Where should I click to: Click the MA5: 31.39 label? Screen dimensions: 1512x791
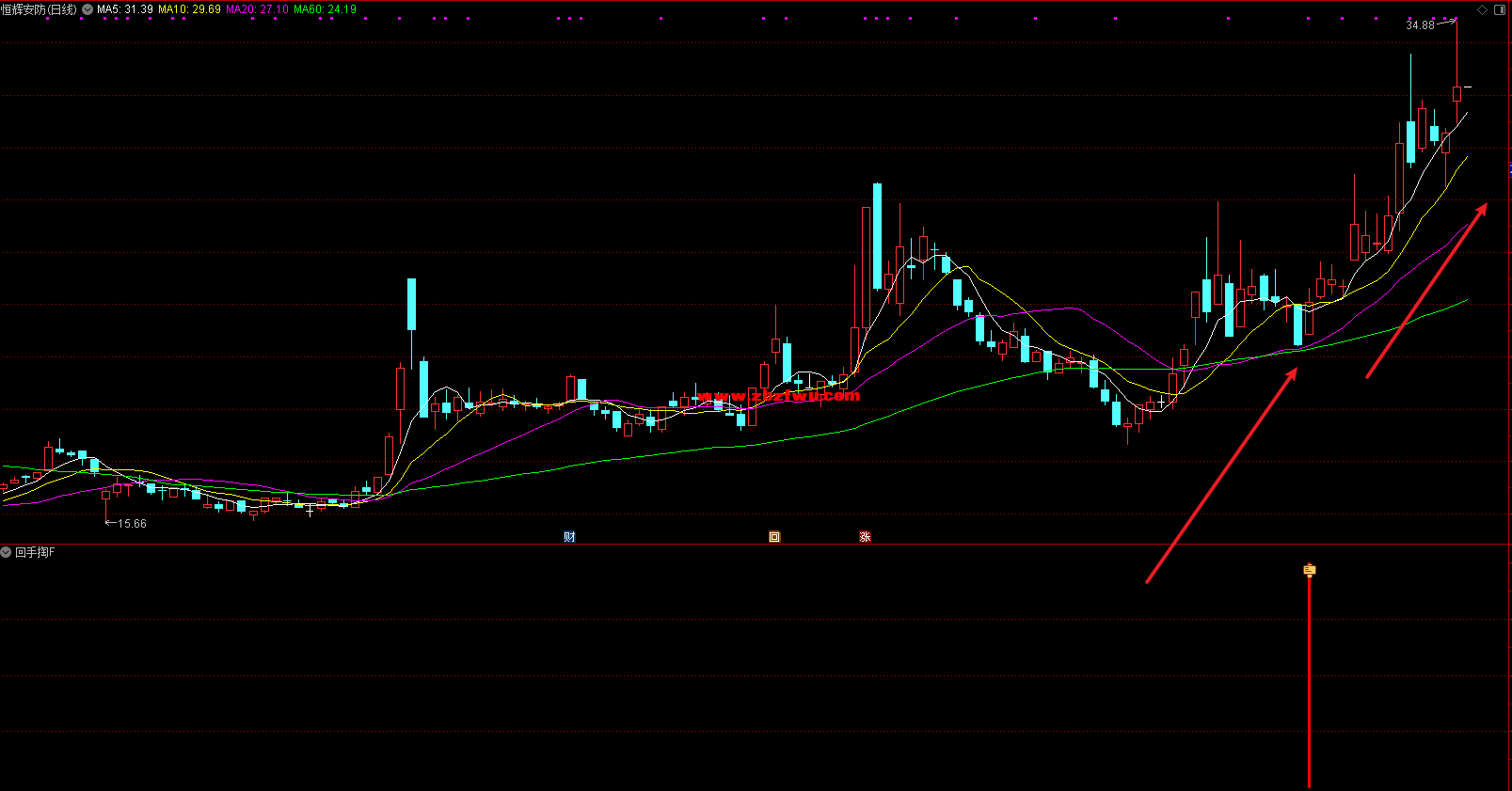click(125, 9)
